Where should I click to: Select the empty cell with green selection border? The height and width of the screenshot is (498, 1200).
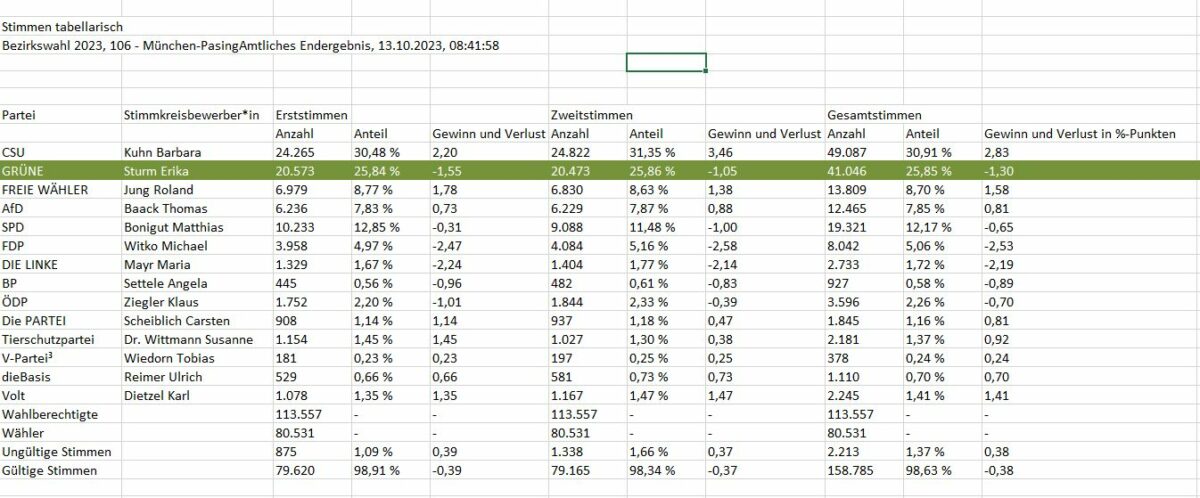[x=666, y=62]
